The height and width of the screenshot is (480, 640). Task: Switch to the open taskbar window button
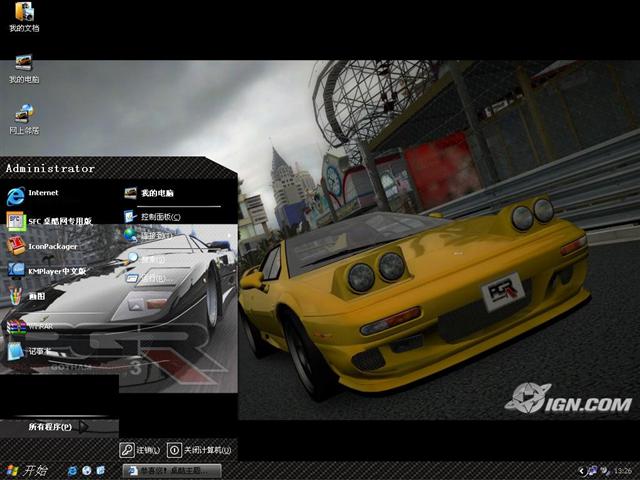[x=170, y=470]
